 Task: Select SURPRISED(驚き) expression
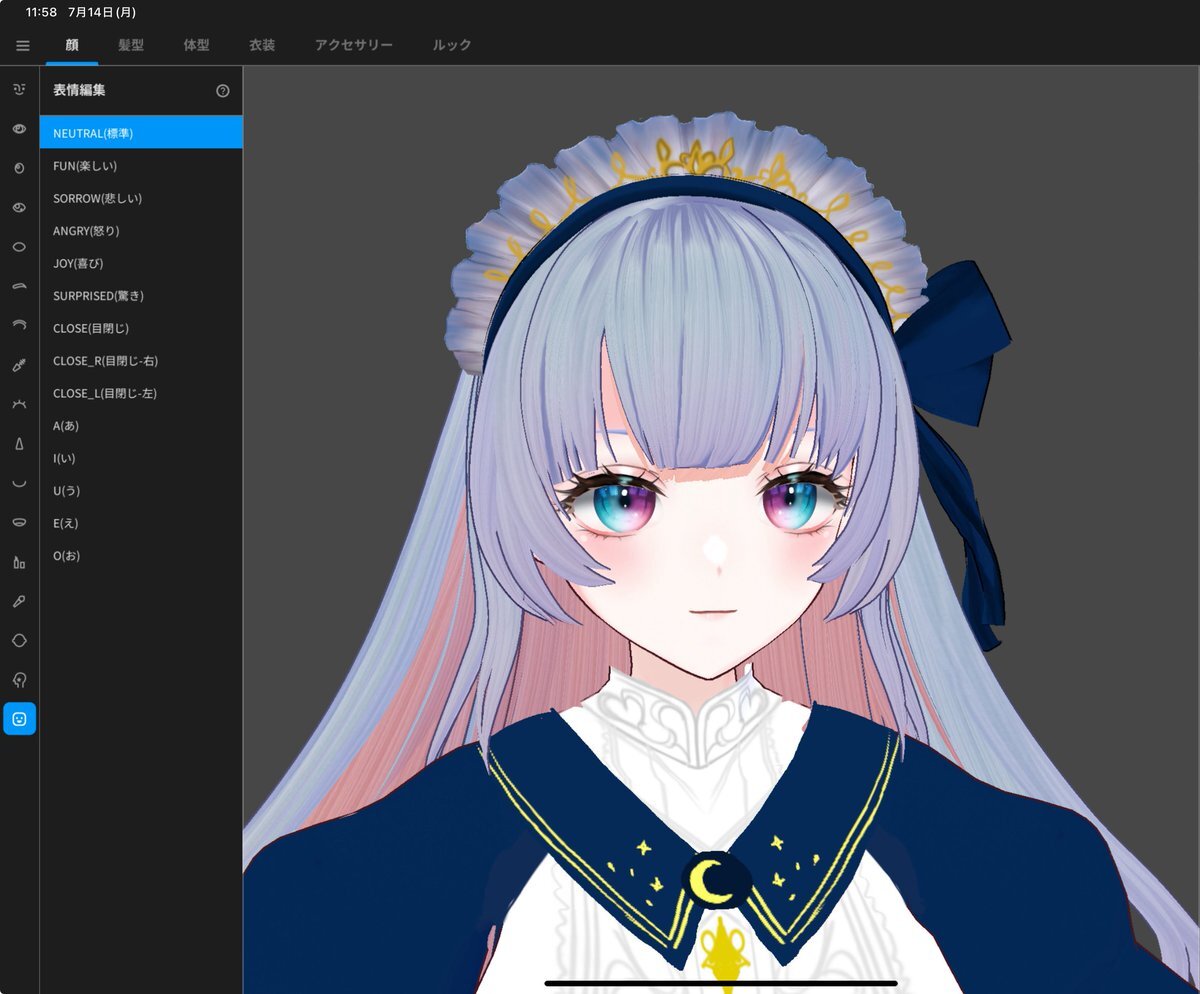[x=141, y=296]
